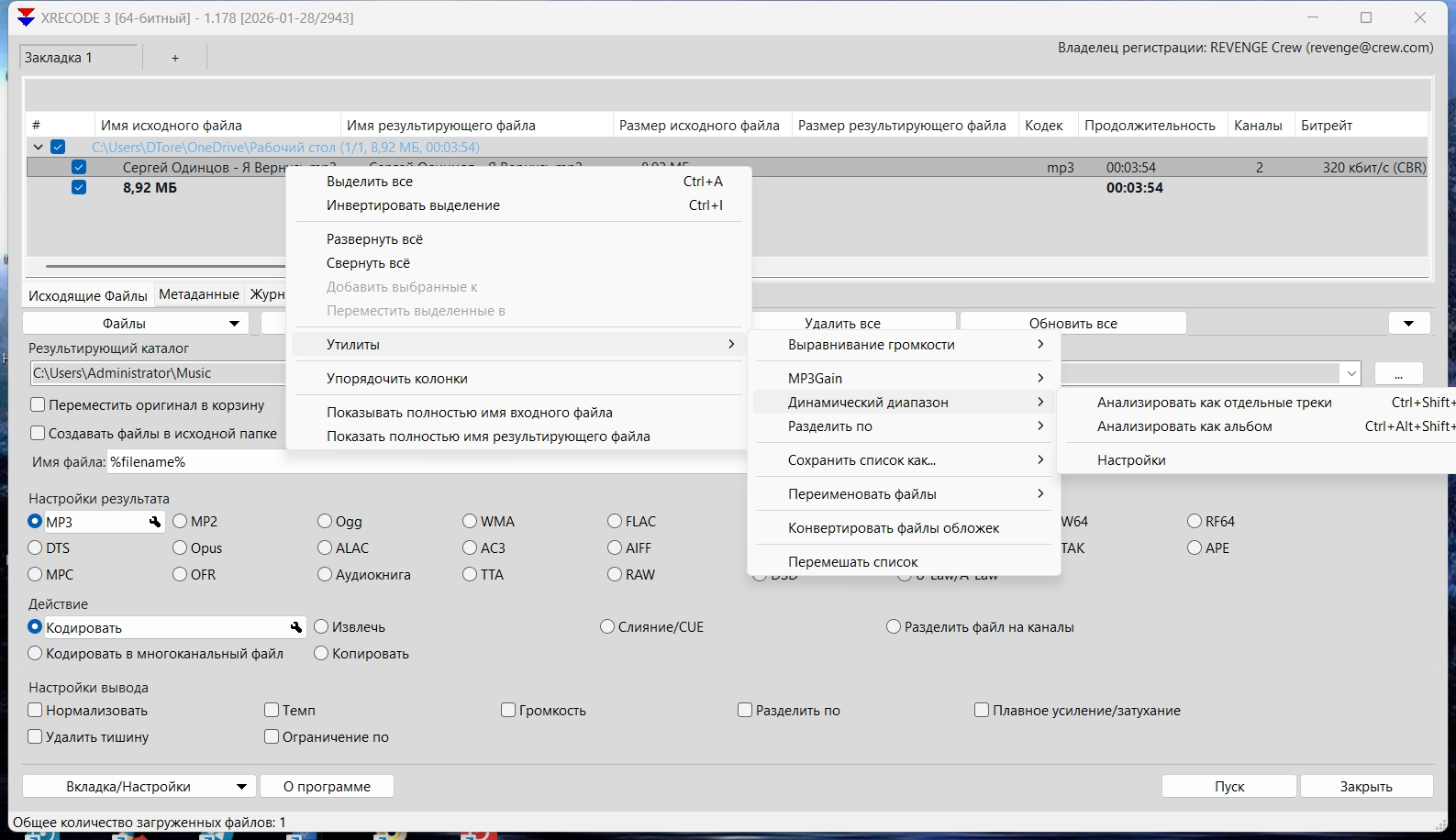This screenshot has width=1456, height=840.
Task: Choose Выделить все from context menu
Action: 518,182
